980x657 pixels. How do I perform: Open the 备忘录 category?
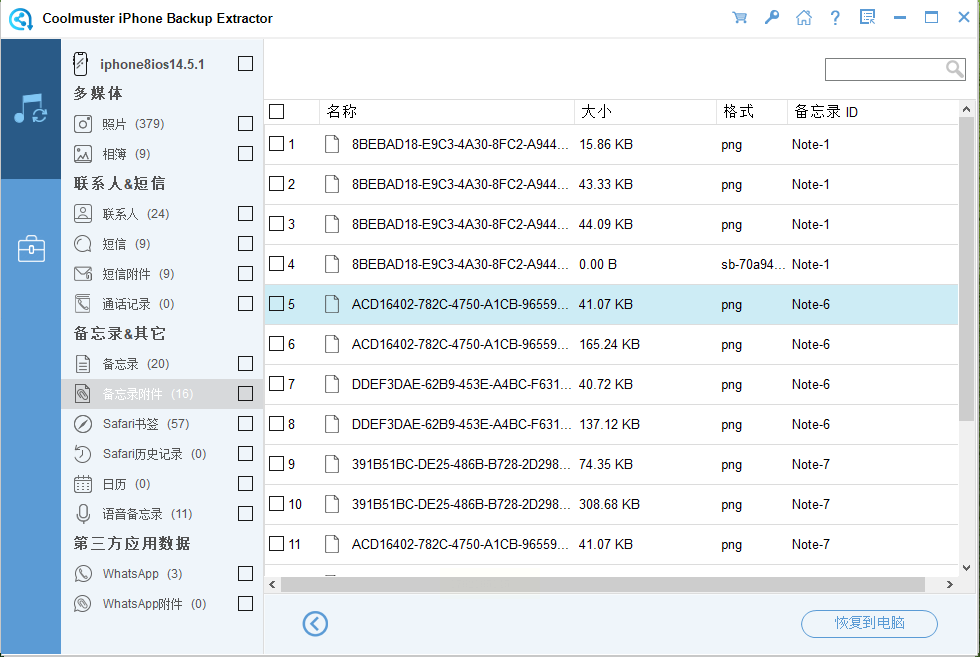[121, 364]
